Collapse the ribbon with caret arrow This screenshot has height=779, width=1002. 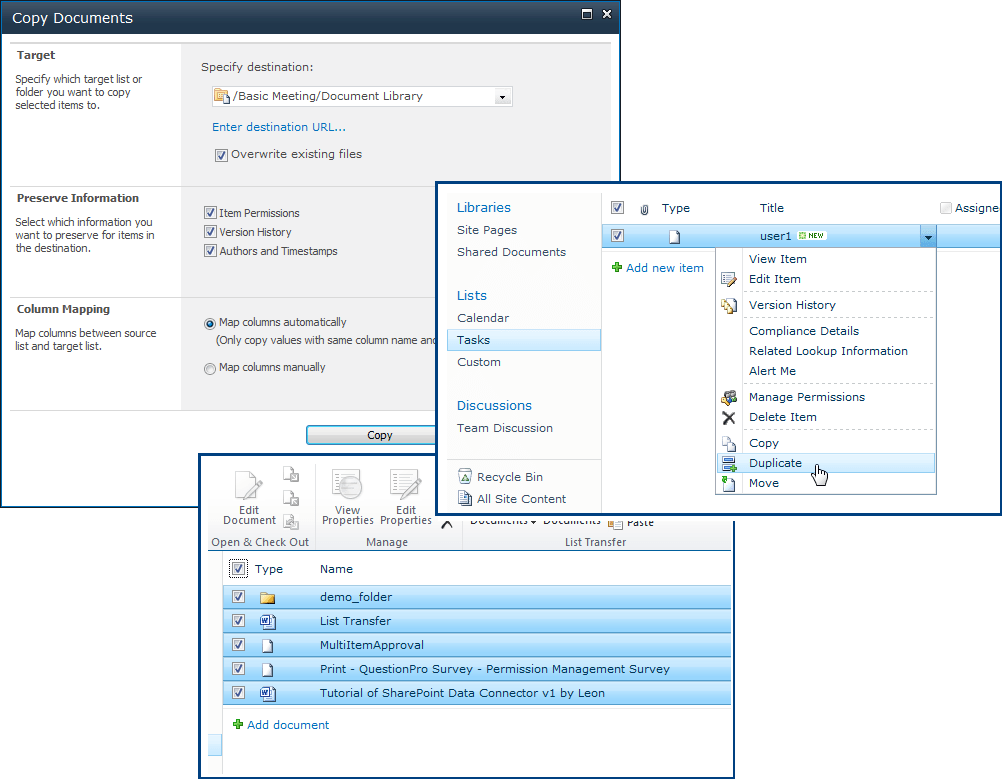(447, 525)
